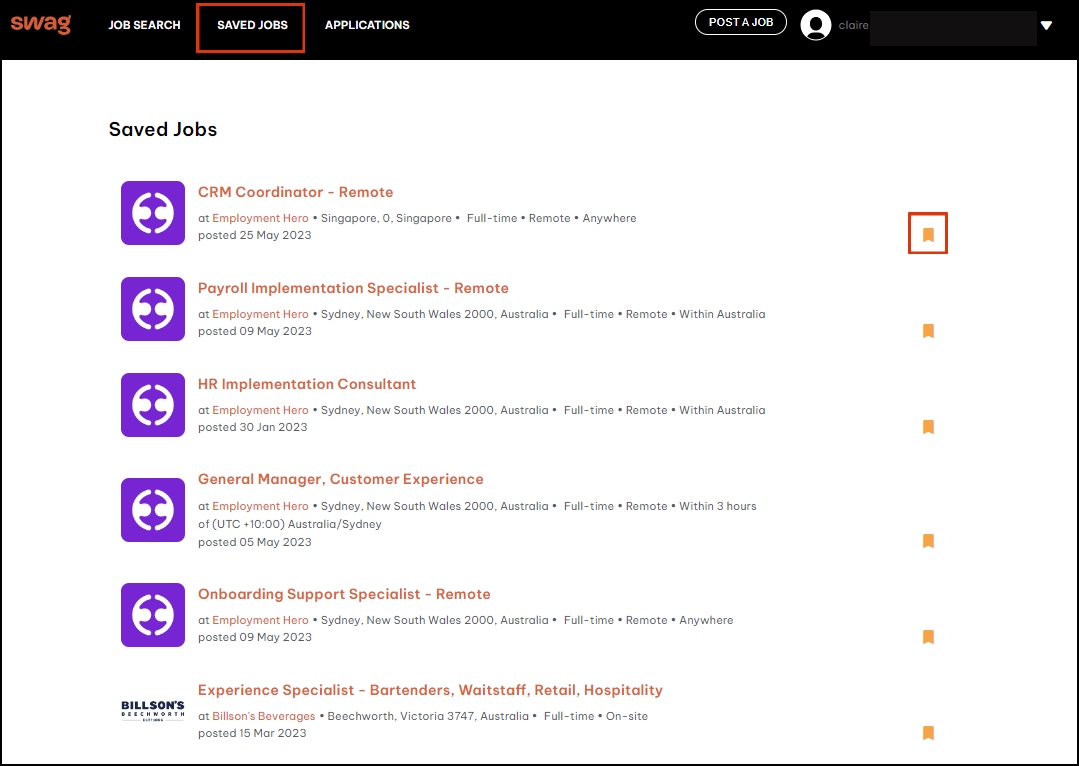This screenshot has height=766, width=1079.
Task: Click the Swag logo in header
Action: pyautogui.click(x=41, y=24)
